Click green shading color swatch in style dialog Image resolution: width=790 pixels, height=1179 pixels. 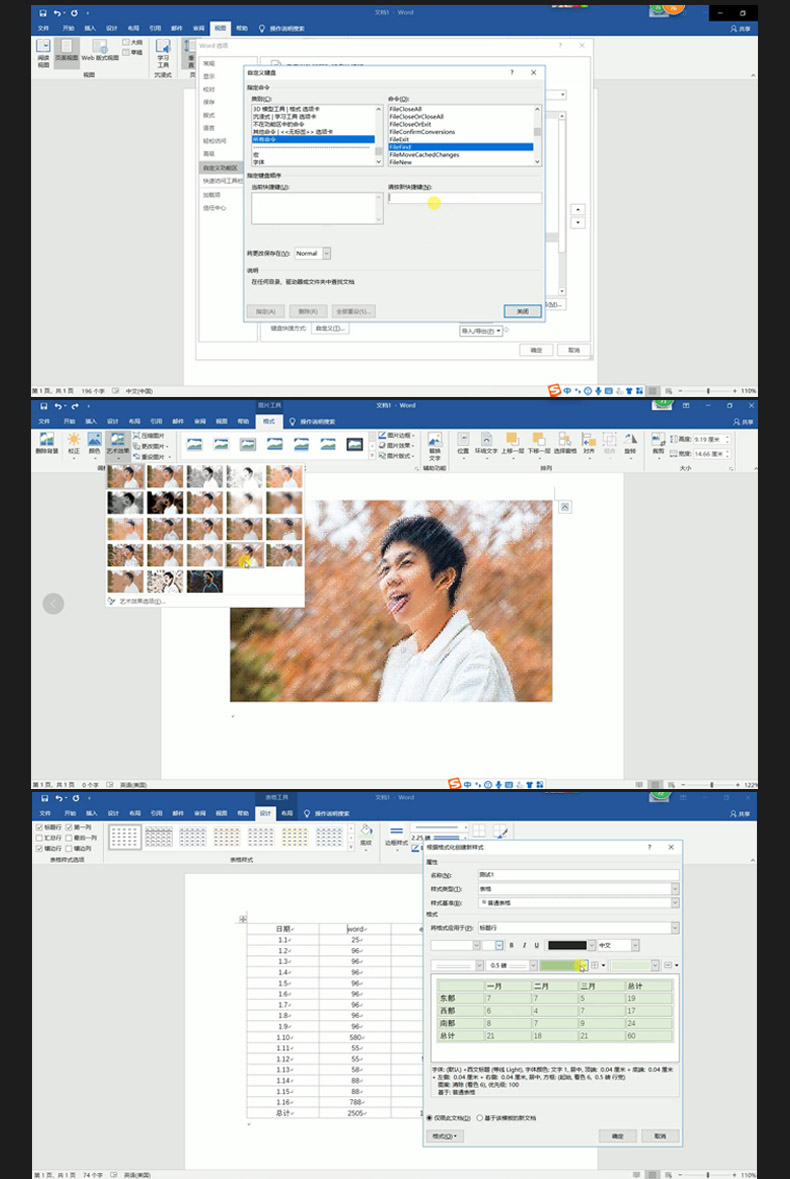coord(559,965)
